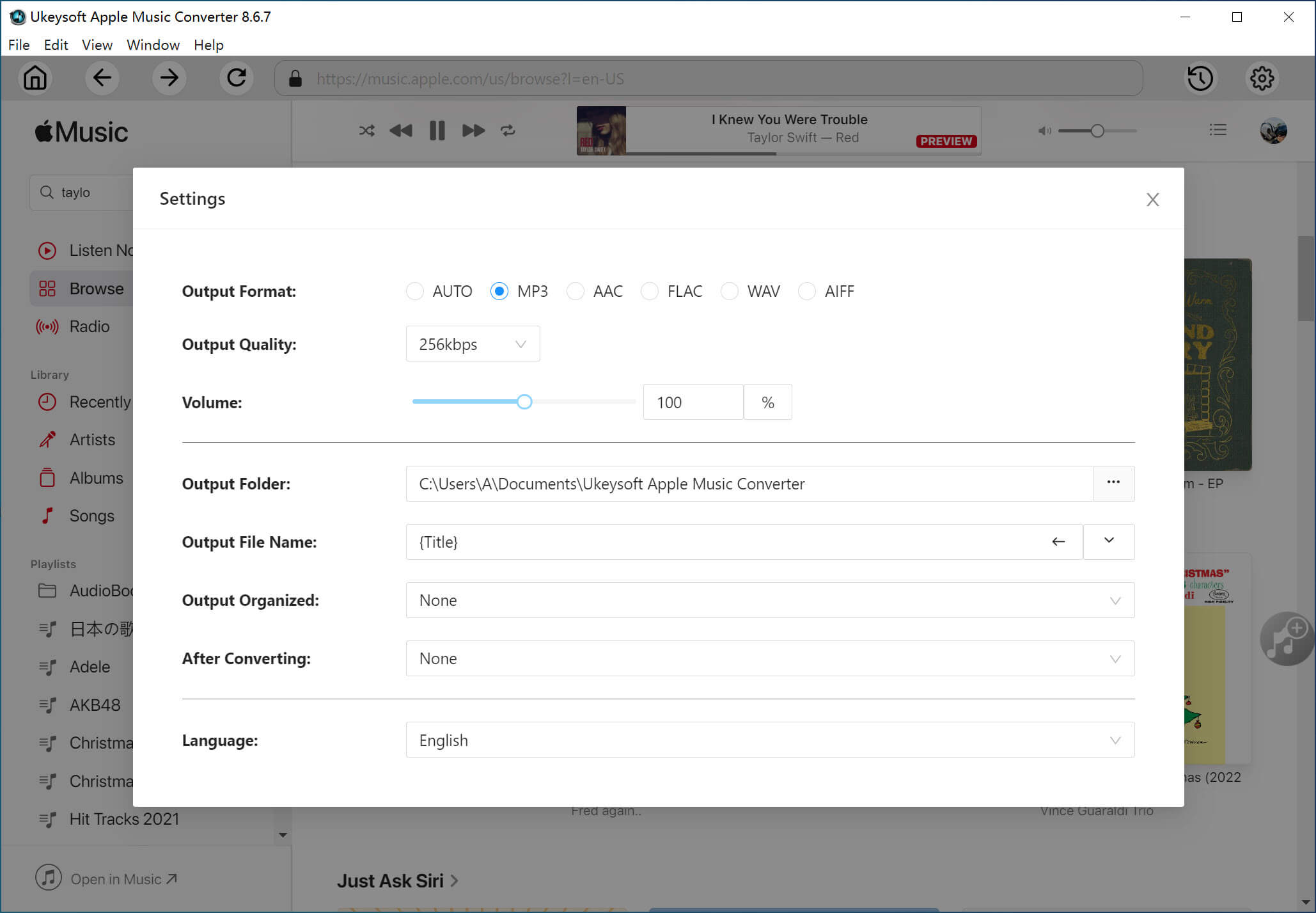Open the File menu

point(17,44)
